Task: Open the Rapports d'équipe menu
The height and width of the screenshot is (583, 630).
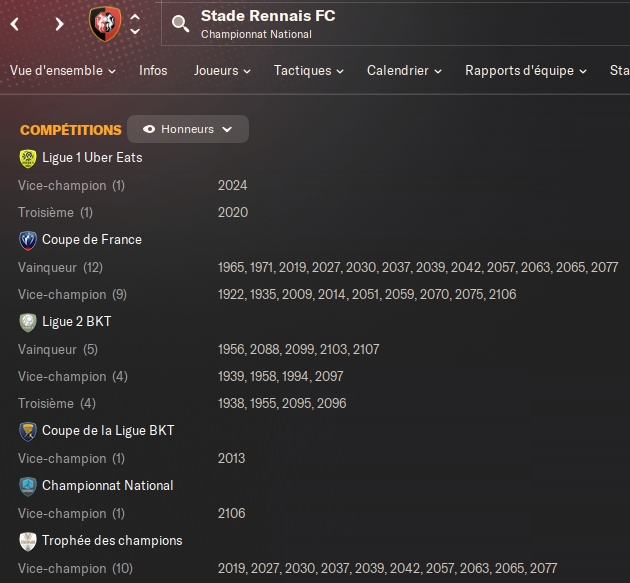Action: [525, 71]
